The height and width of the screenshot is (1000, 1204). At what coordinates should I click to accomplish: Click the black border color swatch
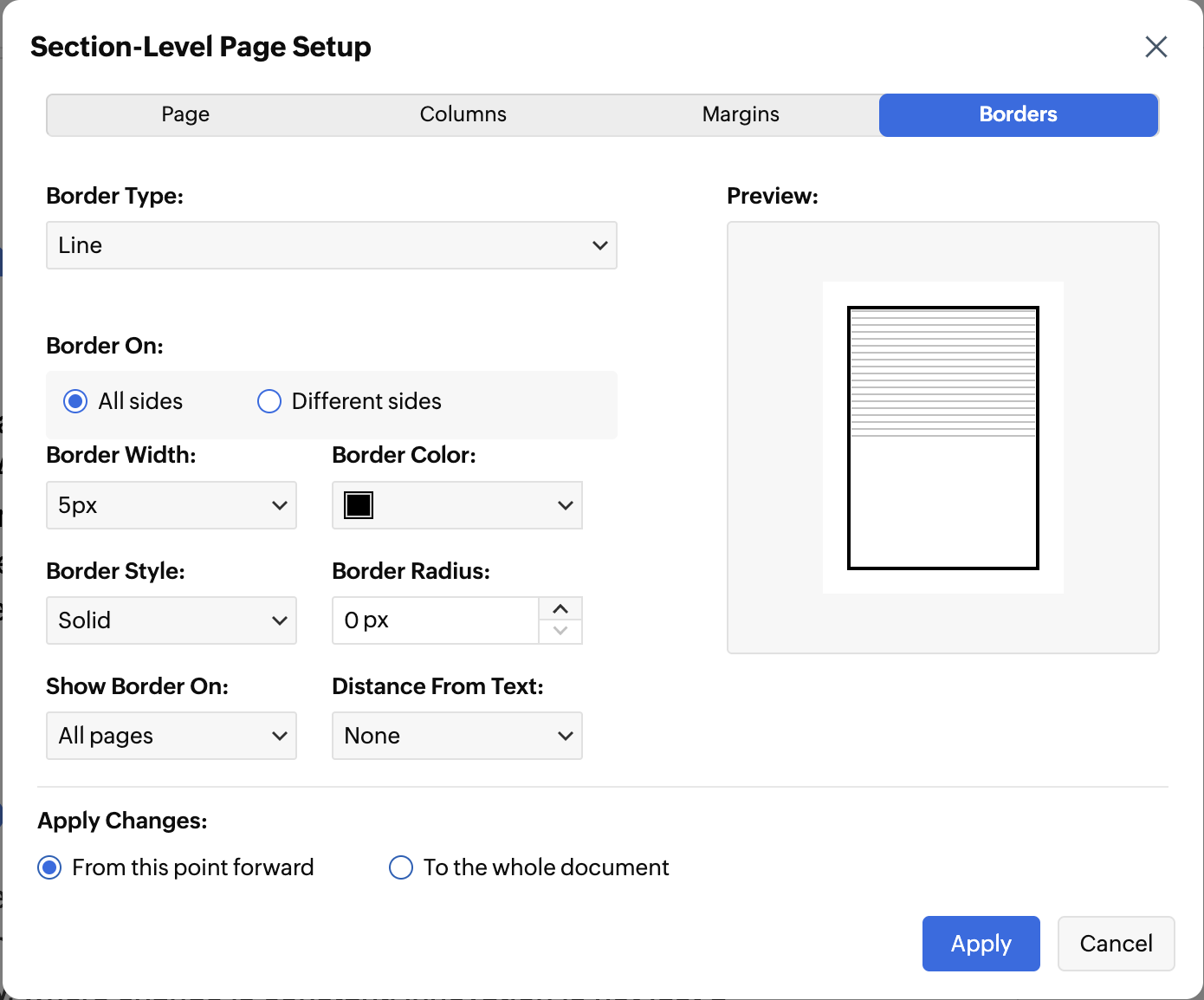coord(359,505)
